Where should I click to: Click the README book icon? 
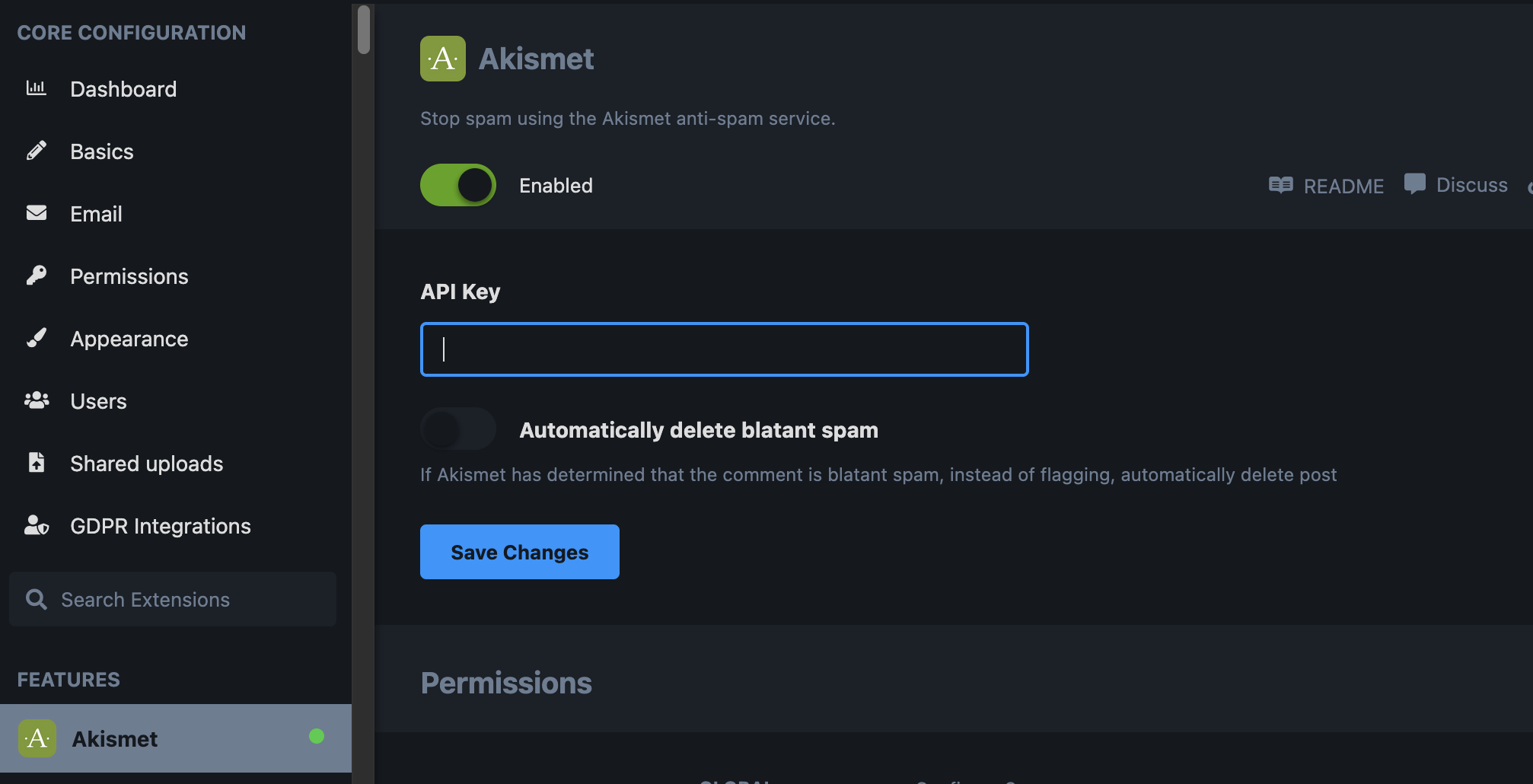pyautogui.click(x=1280, y=185)
